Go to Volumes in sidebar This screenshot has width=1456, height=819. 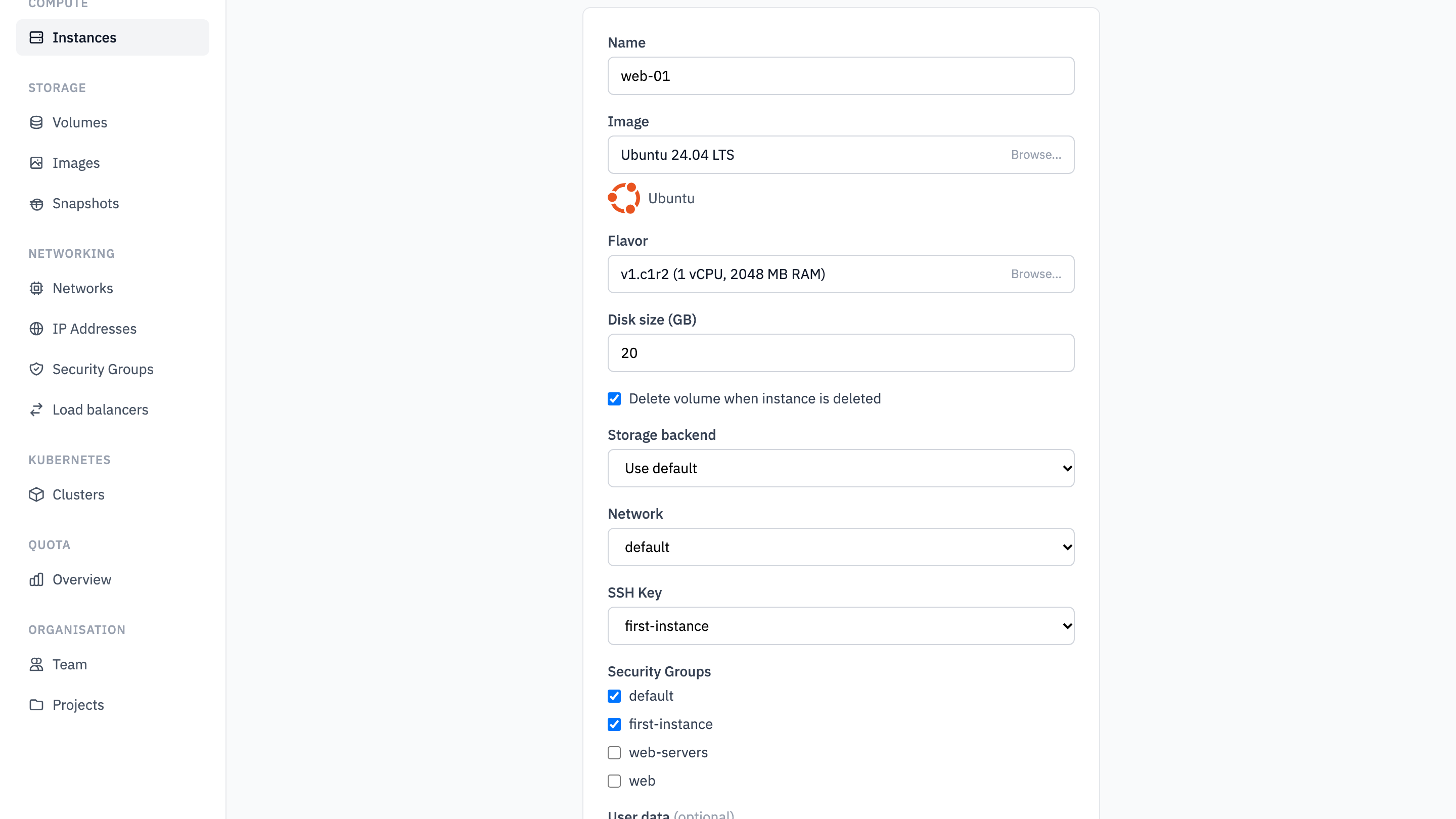point(112,123)
